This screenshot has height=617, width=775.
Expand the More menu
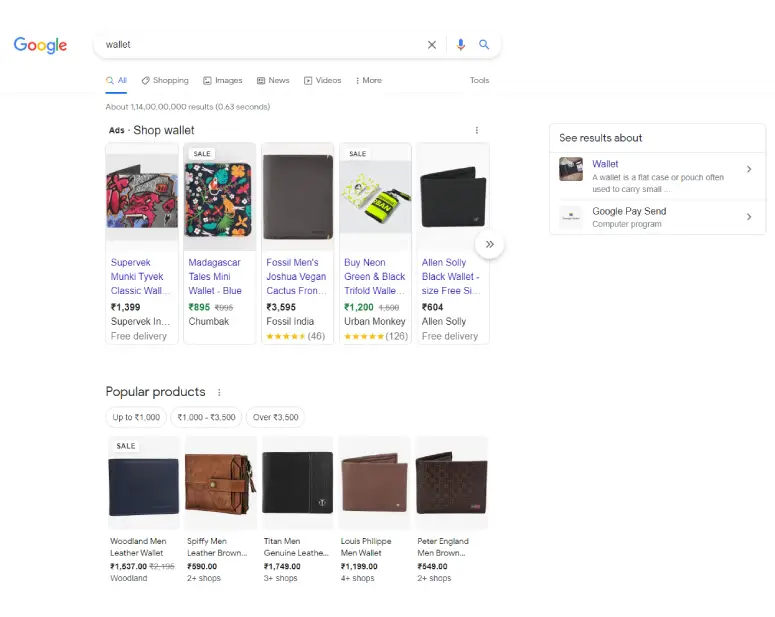point(369,81)
